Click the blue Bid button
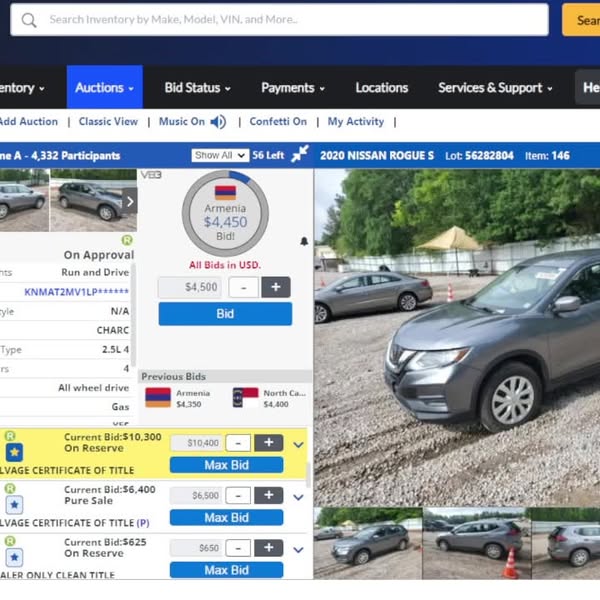This screenshot has height=600, width=600. (225, 314)
